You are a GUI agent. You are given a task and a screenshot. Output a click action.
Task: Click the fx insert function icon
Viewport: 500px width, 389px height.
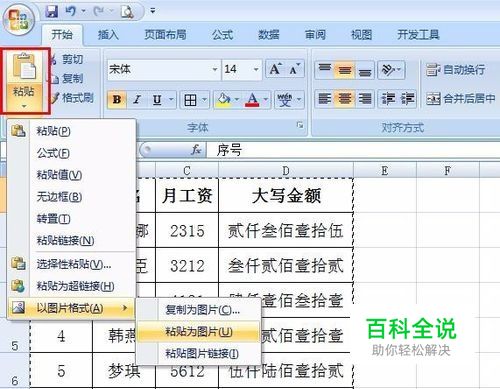(196, 150)
